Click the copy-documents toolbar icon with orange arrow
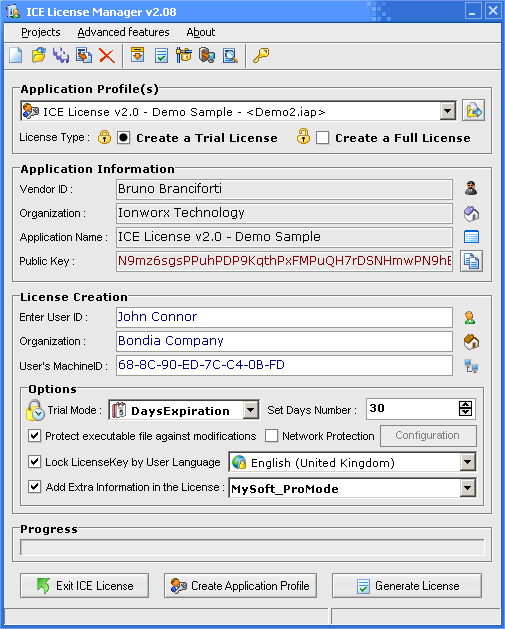This screenshot has height=629, width=505. [x=84, y=55]
